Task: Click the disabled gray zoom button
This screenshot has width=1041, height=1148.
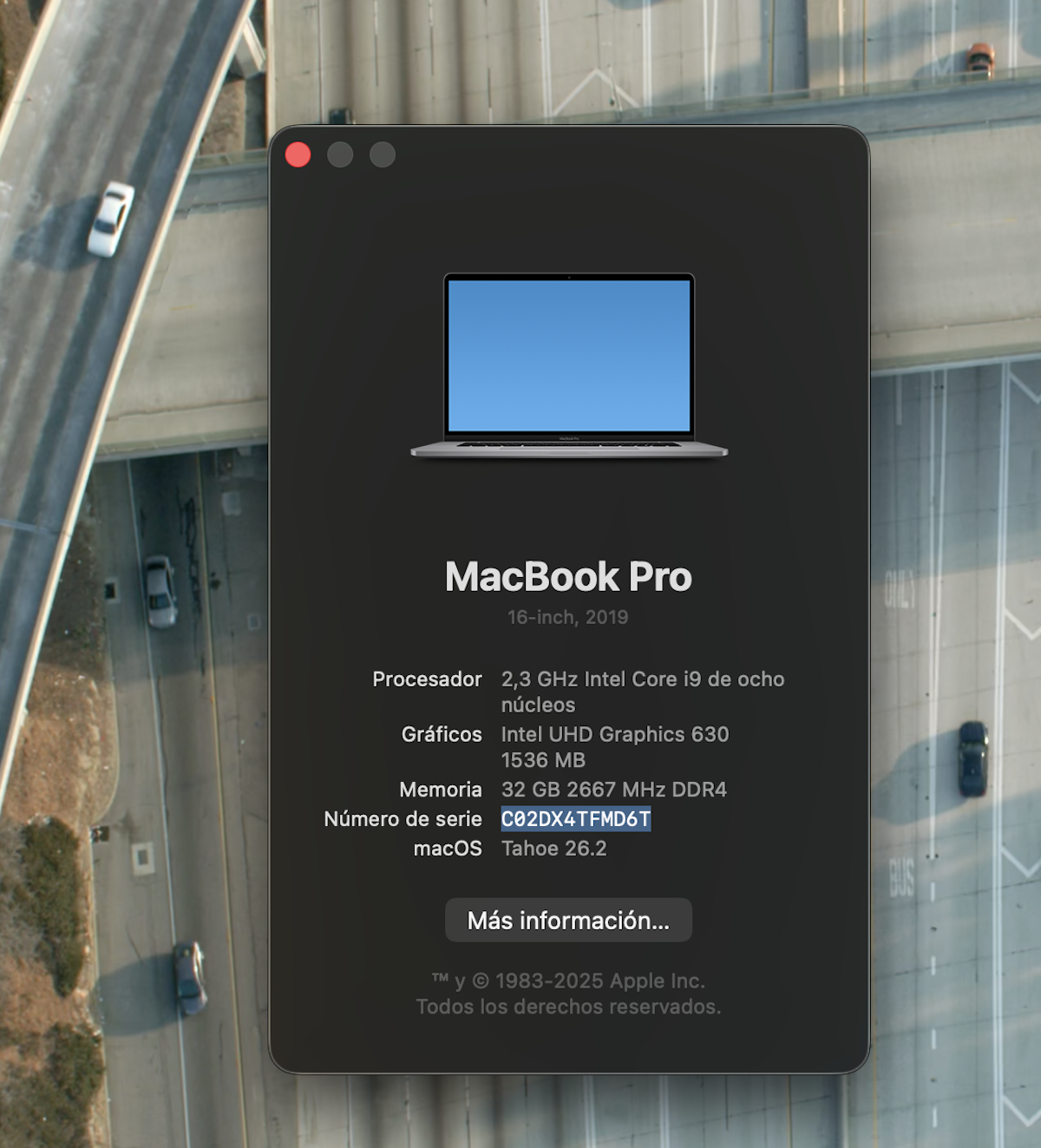Action: [383, 154]
